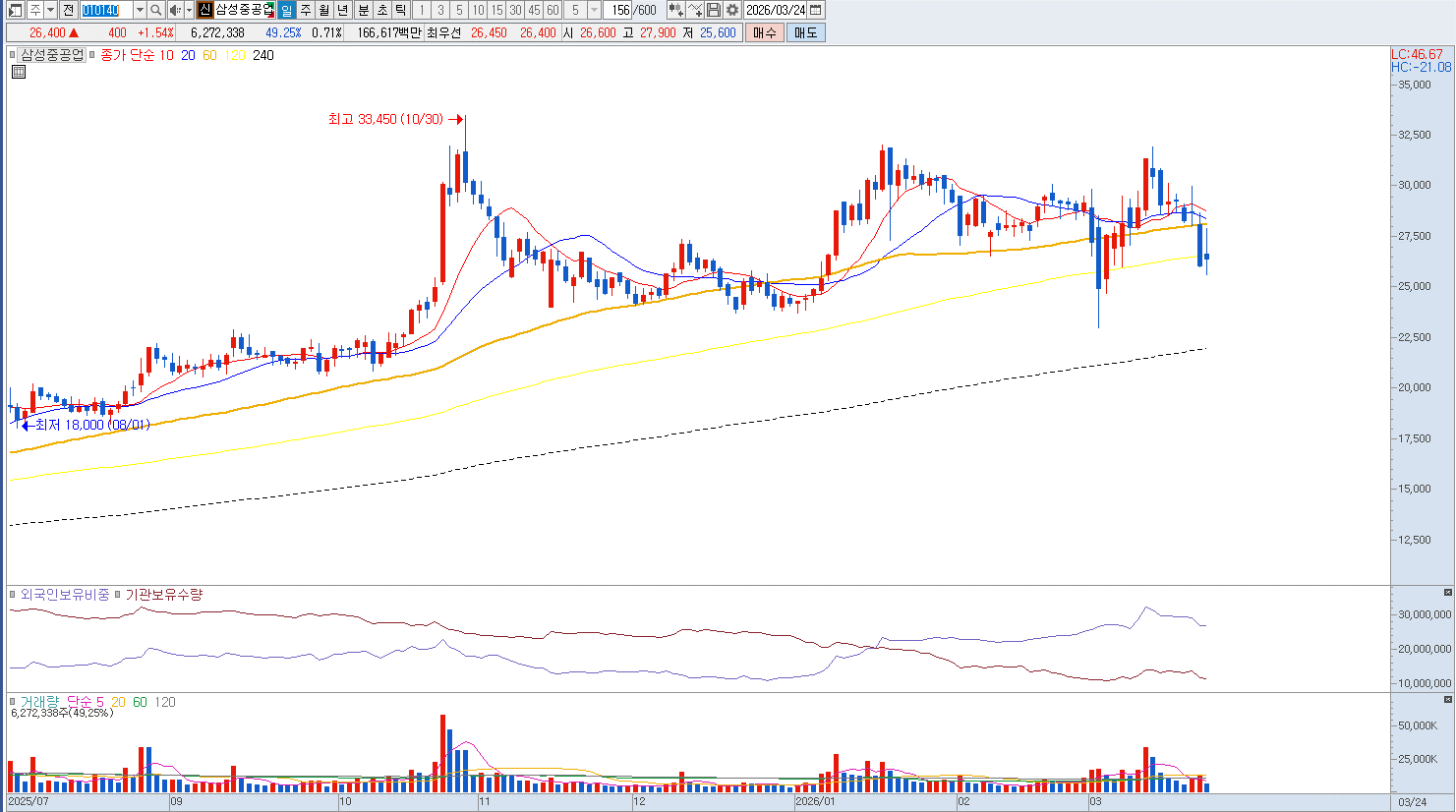Screen dimensions: 1456x812
Task: Click the line drawing tool icon
Action: [696, 10]
